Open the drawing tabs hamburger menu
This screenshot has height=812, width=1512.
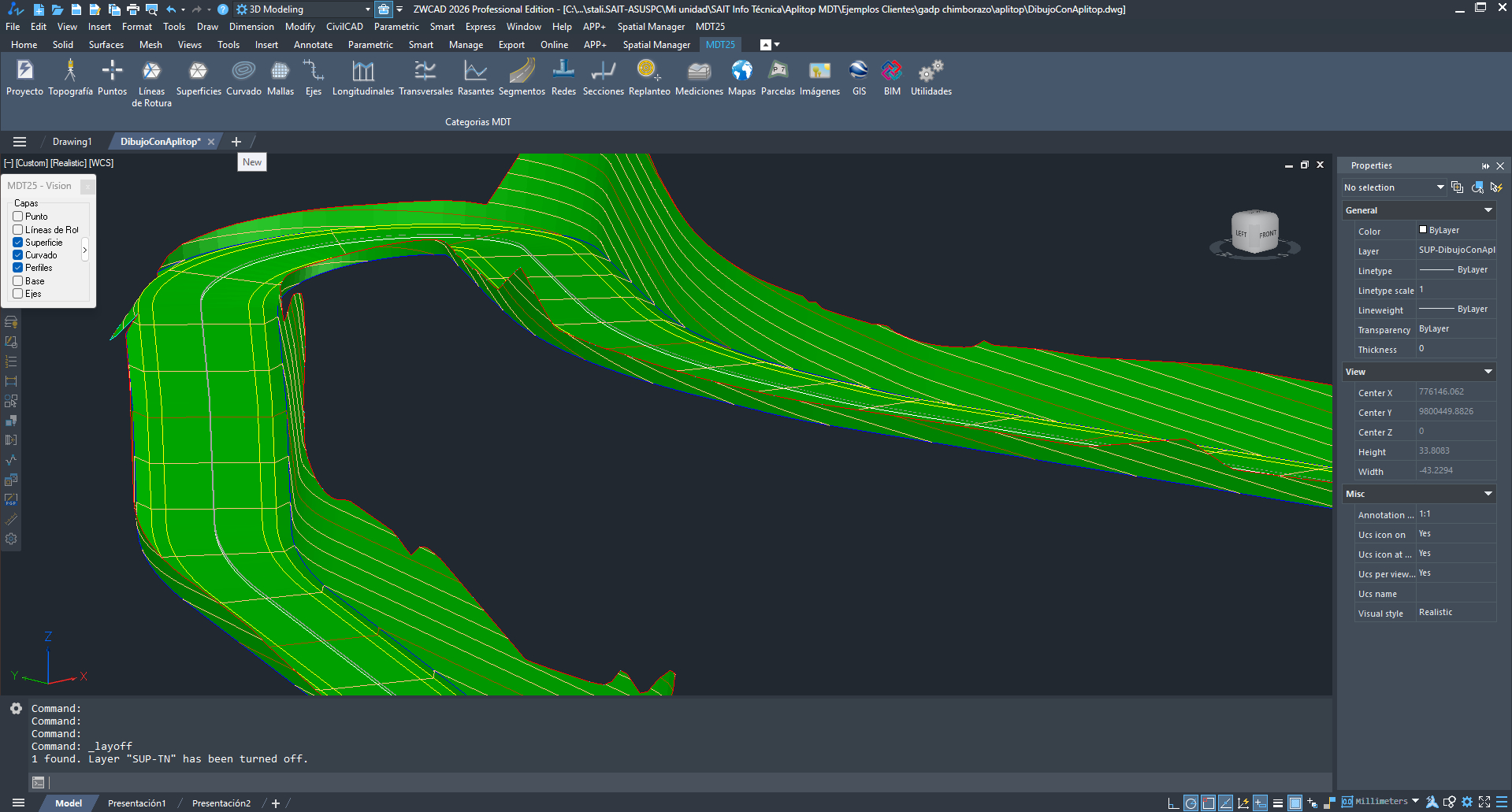point(20,142)
